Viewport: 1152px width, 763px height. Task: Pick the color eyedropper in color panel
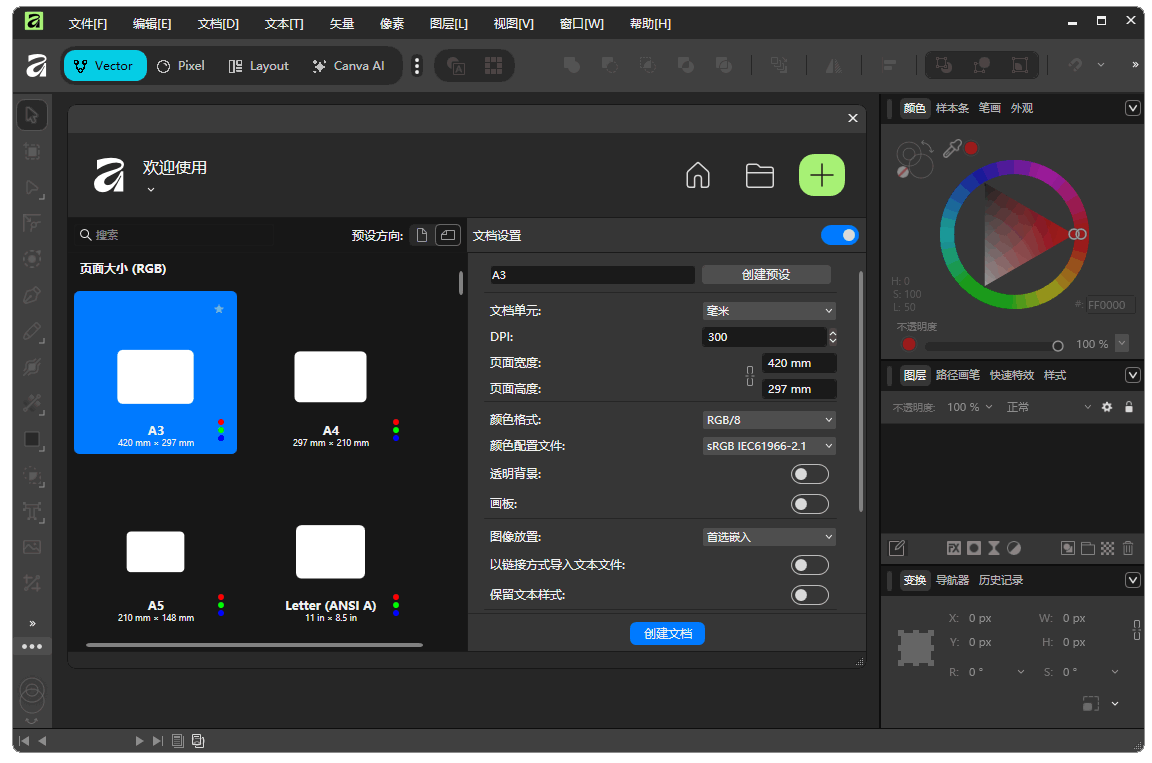(x=953, y=148)
